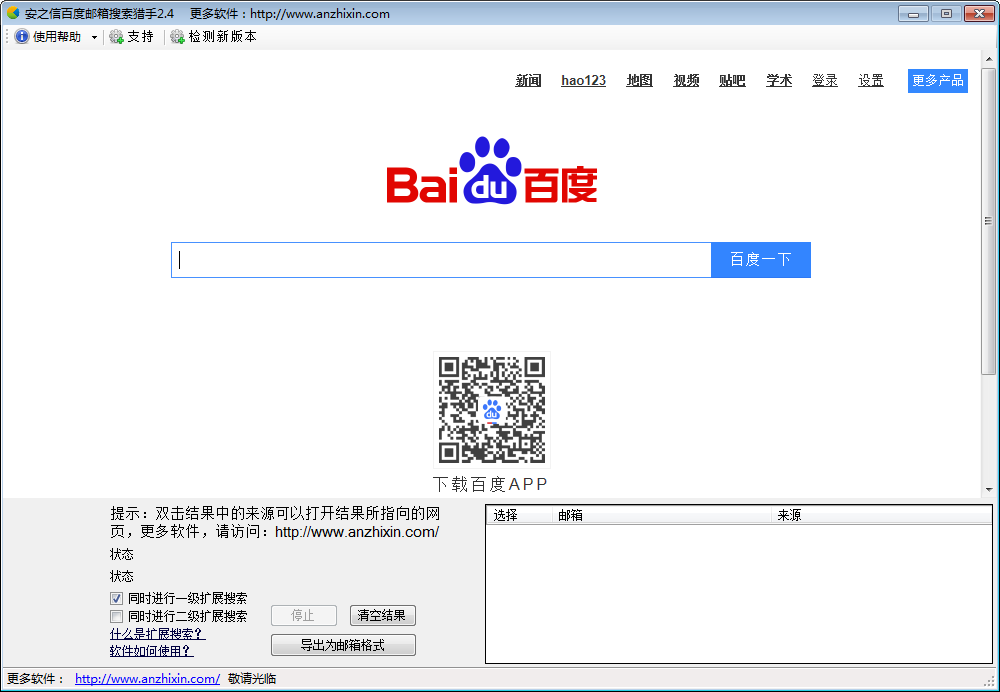The image size is (1000, 692).
Task: Uncheck 同时进行一级扩展搜索 checkbox
Action: [116, 598]
